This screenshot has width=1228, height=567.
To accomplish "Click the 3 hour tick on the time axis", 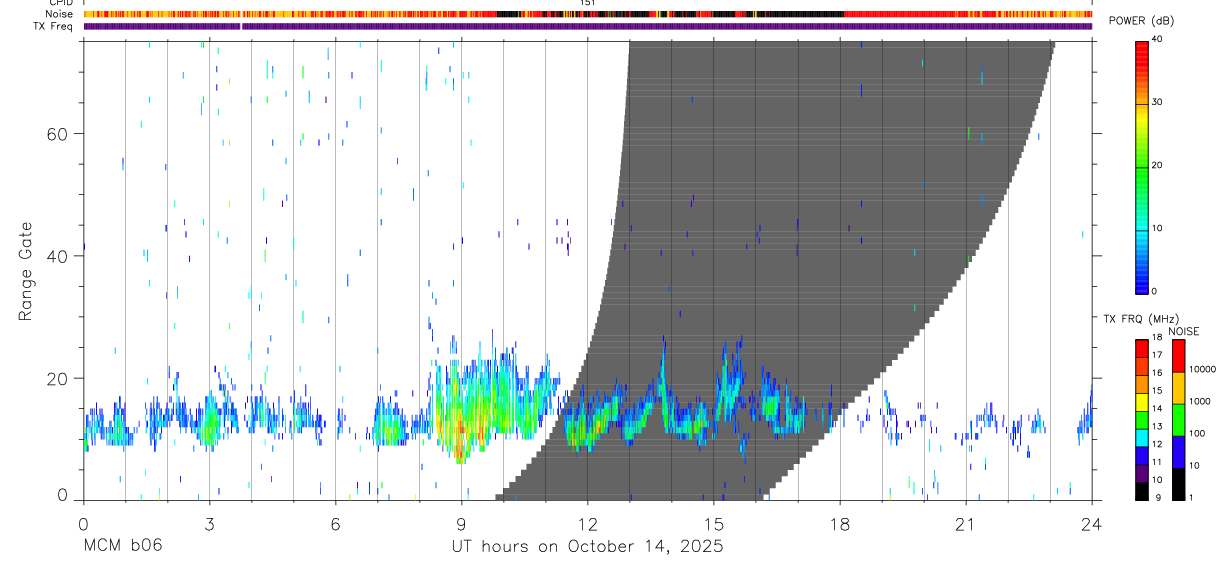I will pos(209,524).
